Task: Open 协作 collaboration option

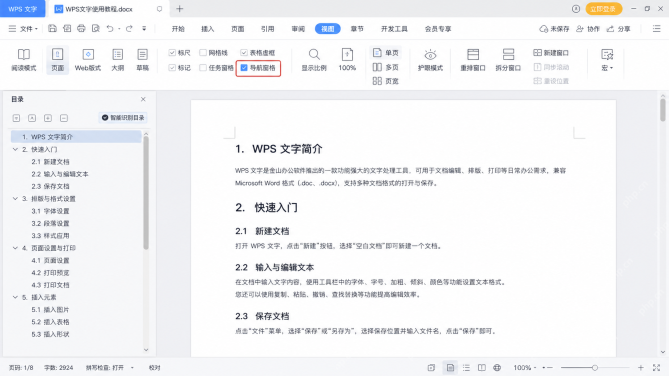Action: pos(588,29)
